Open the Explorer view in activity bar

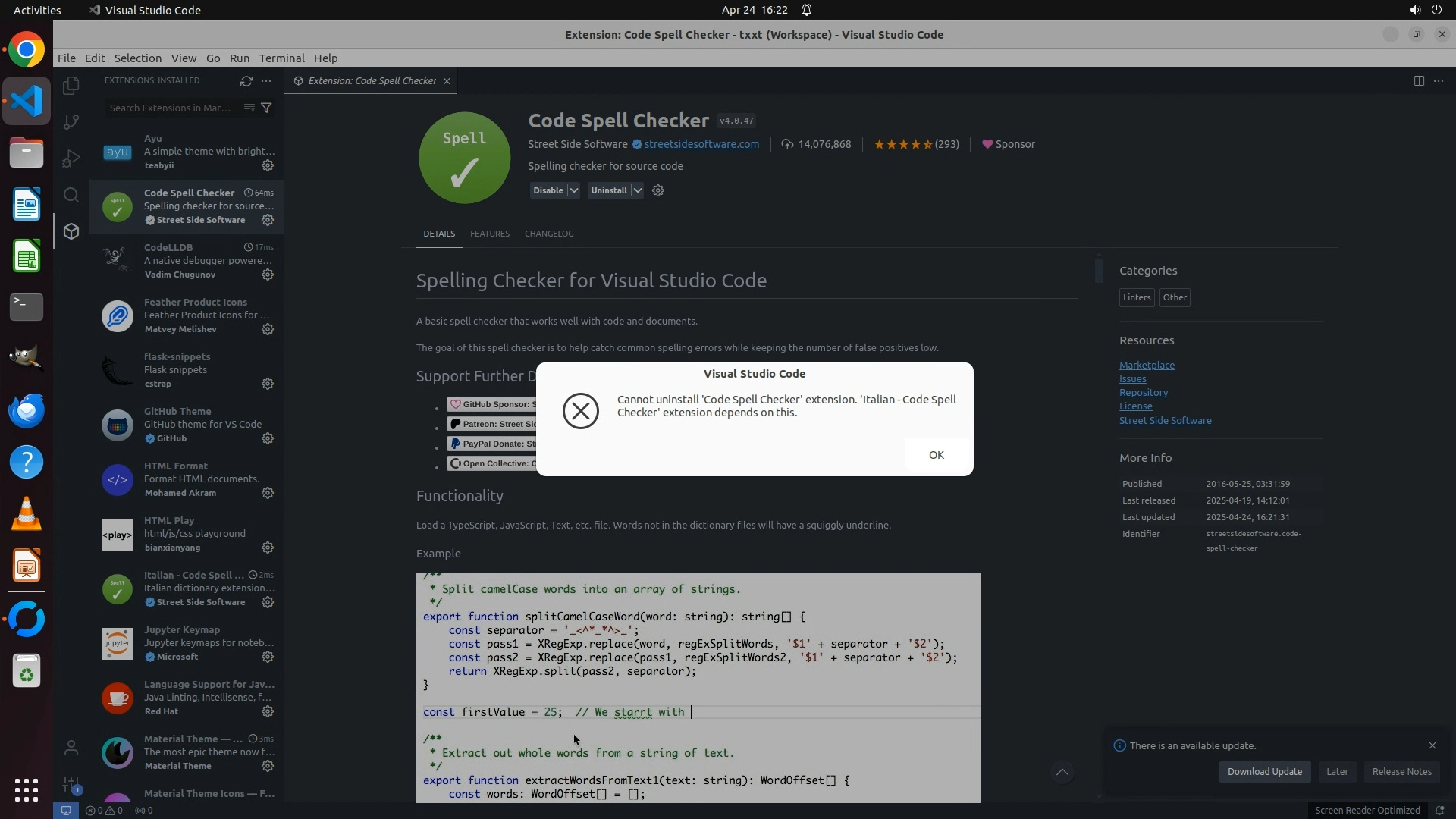[x=71, y=86]
